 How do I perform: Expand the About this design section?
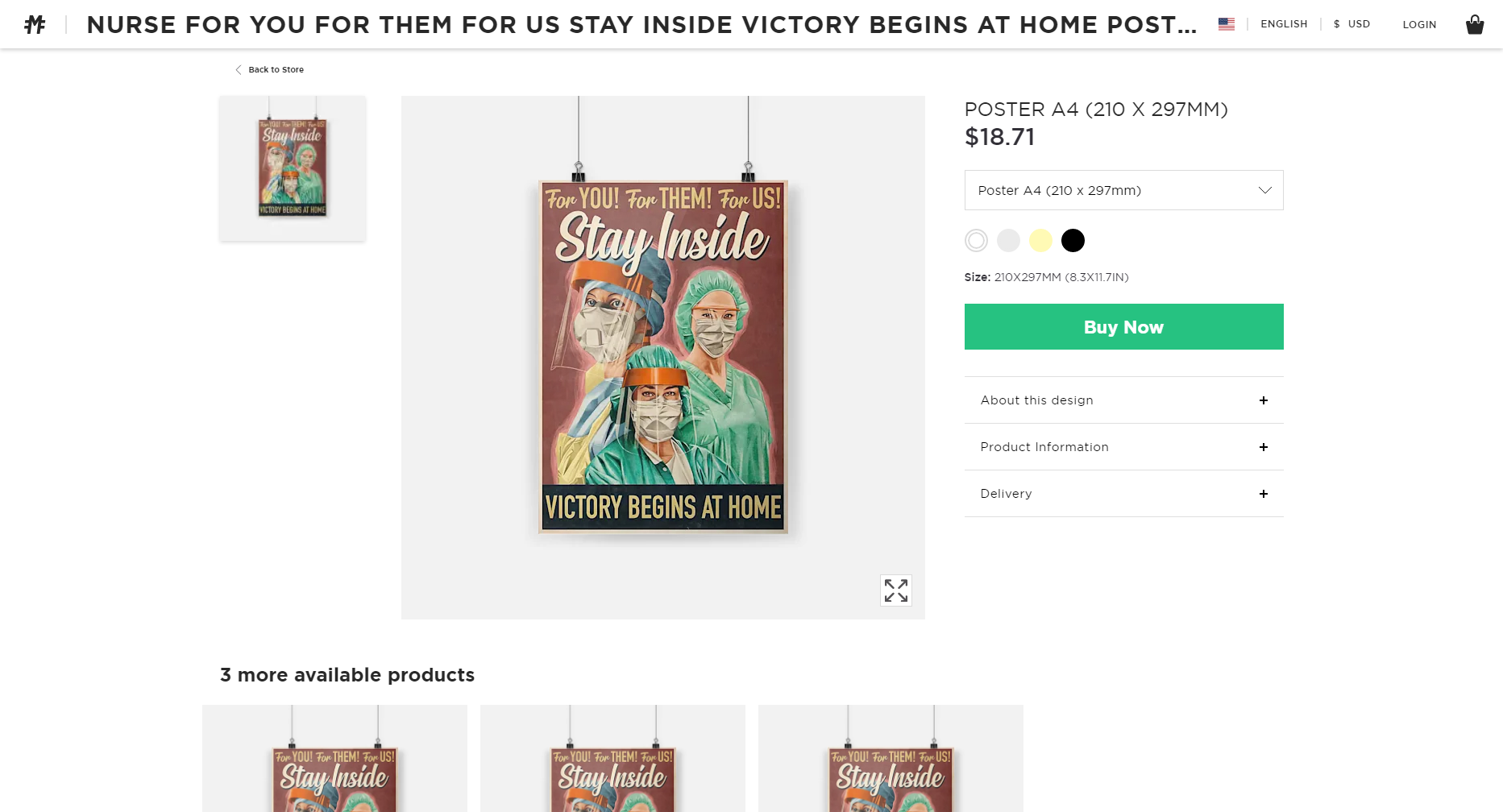click(x=1037, y=400)
